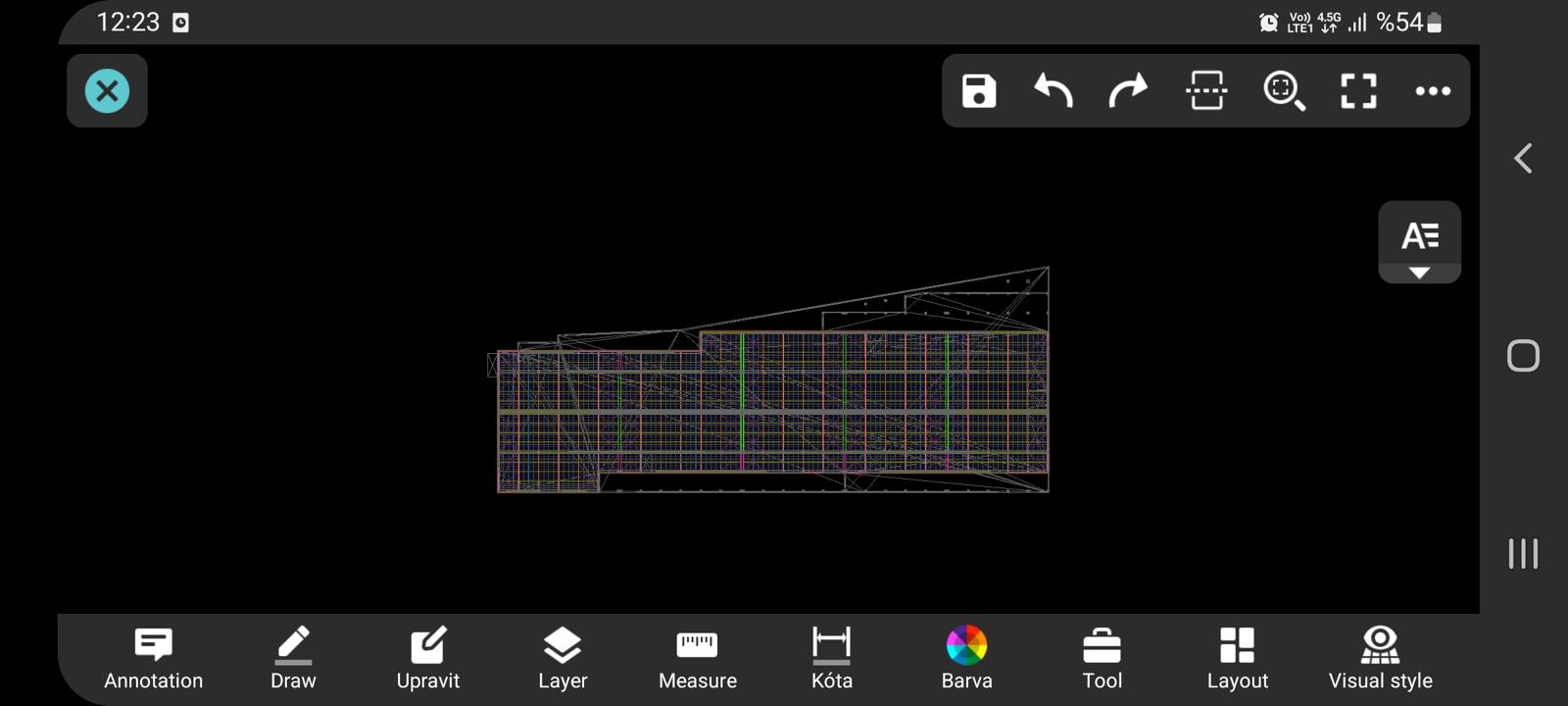Change the Visual style
1568x706 pixels.
pos(1380,659)
